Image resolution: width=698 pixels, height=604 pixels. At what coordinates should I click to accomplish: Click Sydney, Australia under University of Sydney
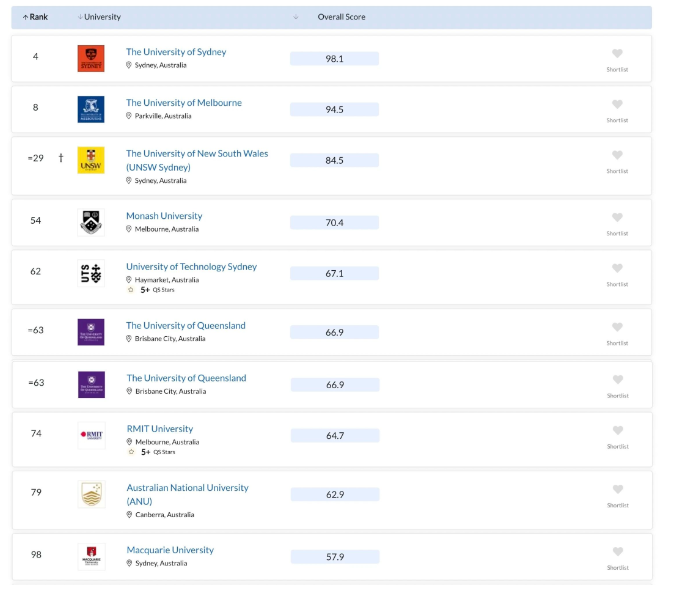pyautogui.click(x=161, y=65)
